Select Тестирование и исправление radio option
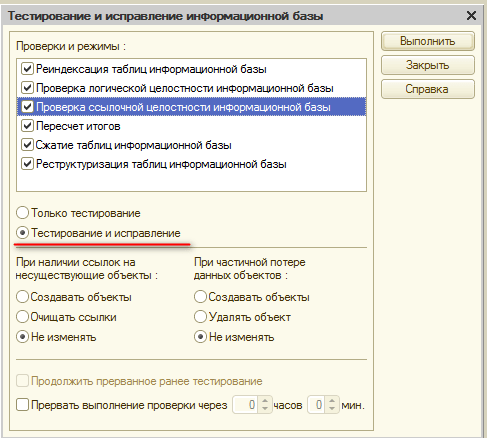This screenshot has width=487, height=438. 22,233
